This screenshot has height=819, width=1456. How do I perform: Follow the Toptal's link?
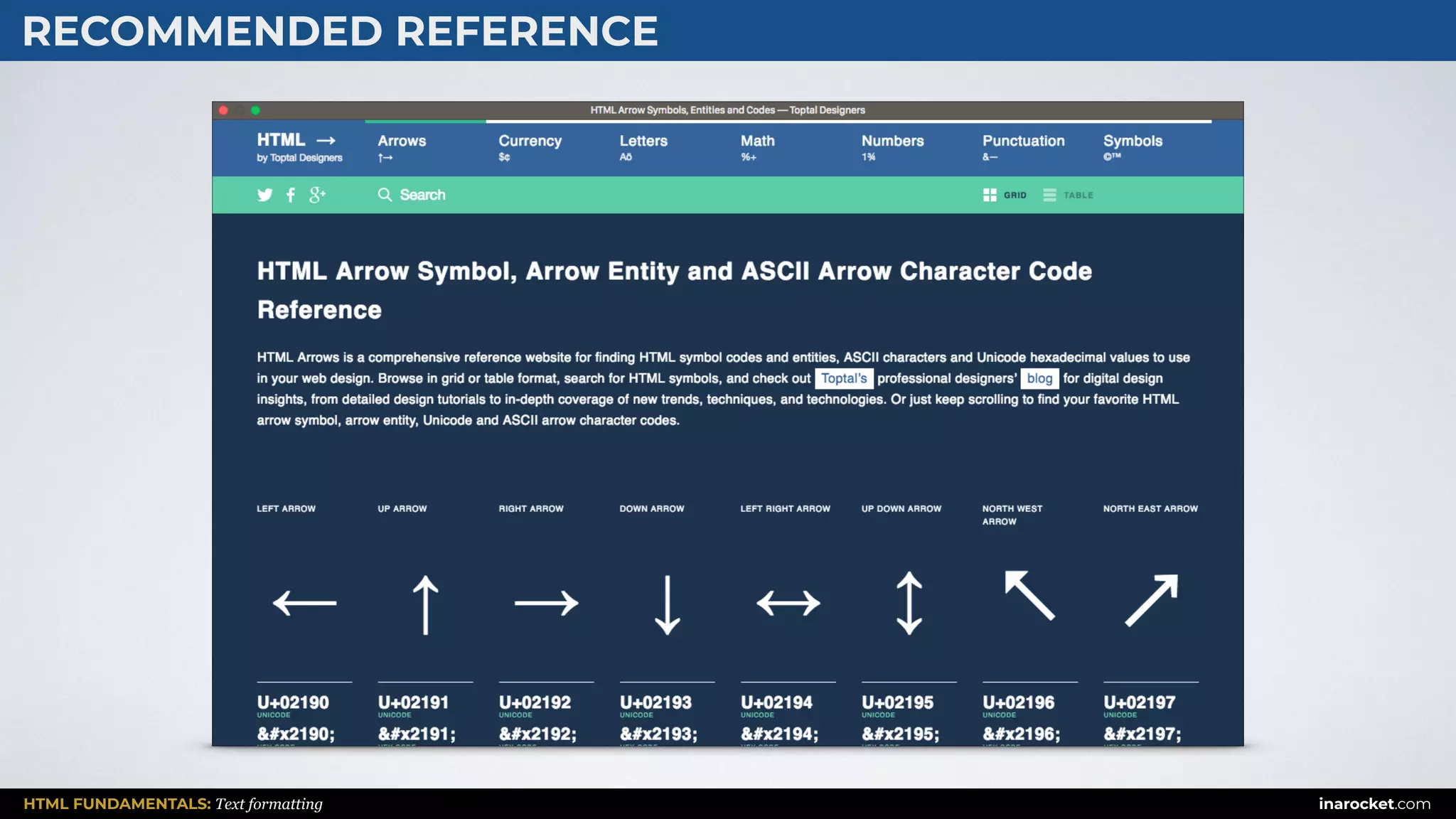coord(844,378)
